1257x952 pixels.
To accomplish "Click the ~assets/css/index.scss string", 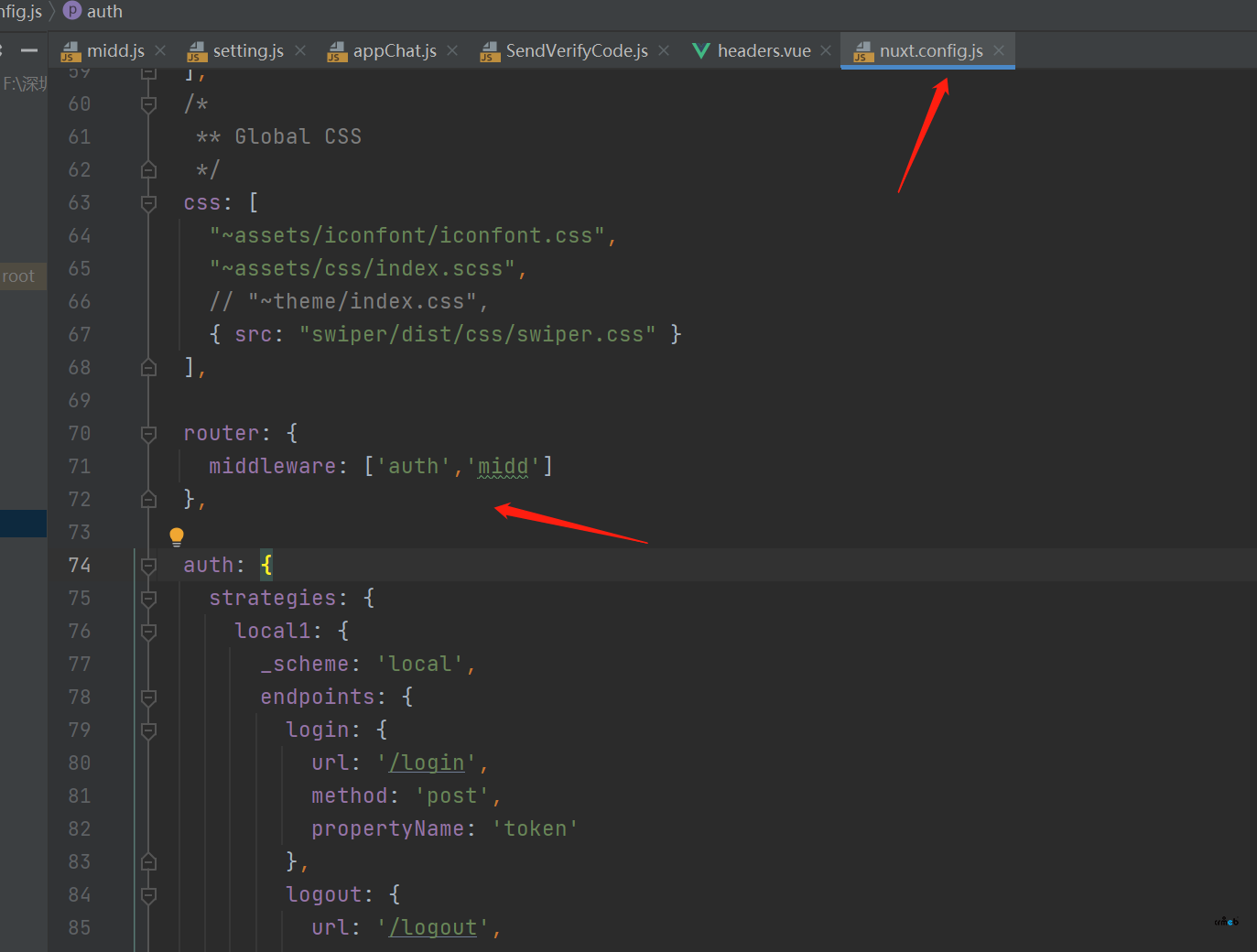I will tap(363, 268).
